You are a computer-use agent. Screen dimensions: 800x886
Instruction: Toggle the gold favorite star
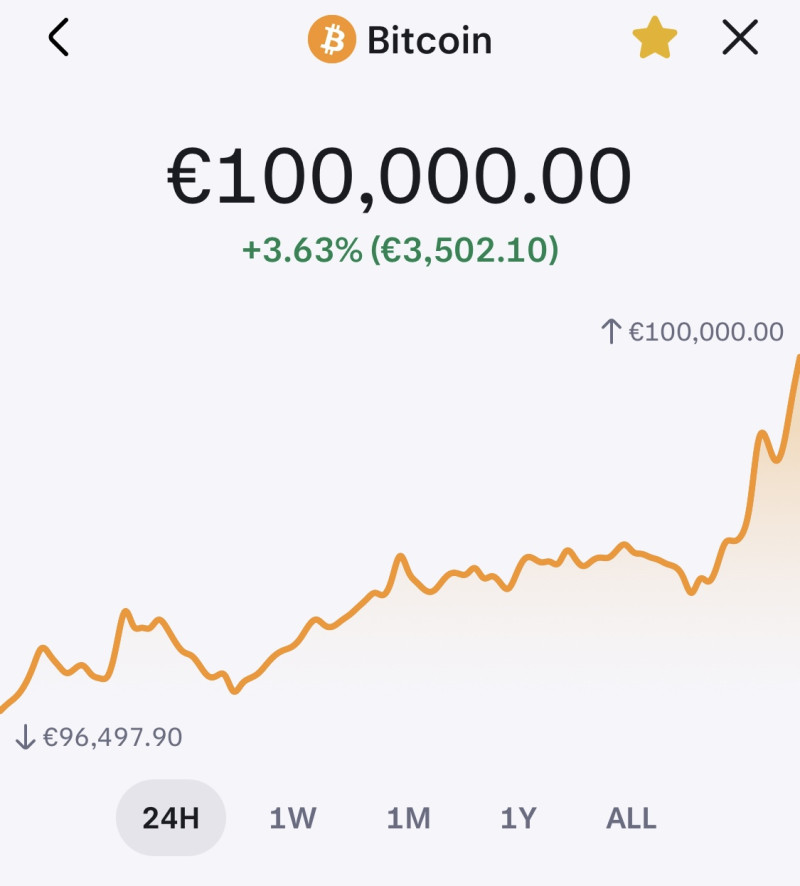654,38
